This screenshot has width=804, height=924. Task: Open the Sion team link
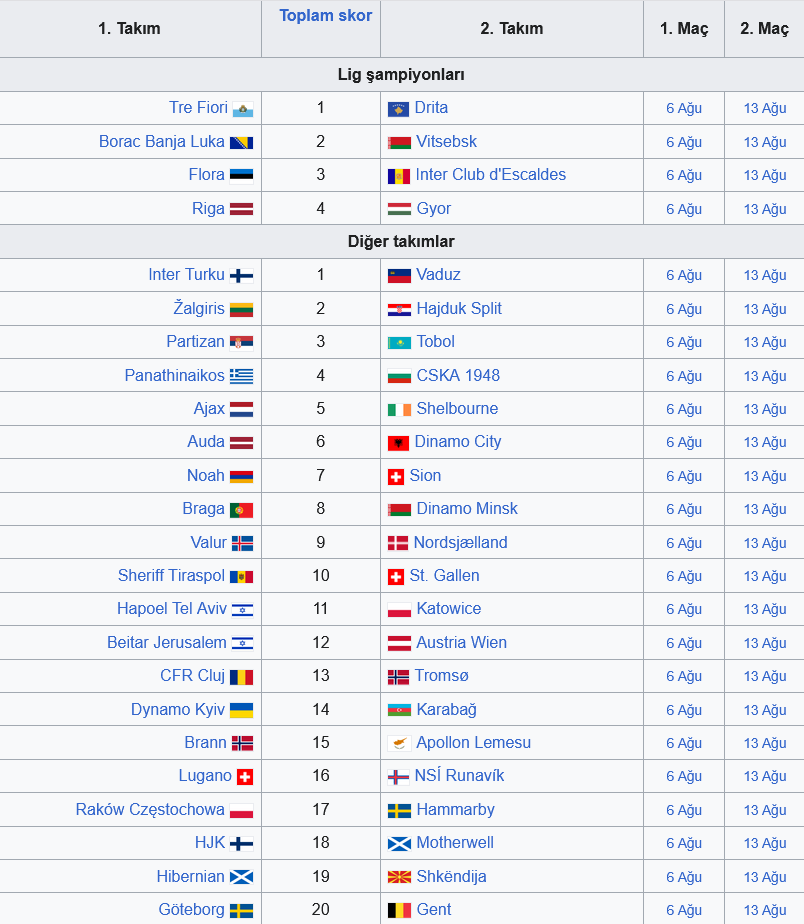[425, 476]
